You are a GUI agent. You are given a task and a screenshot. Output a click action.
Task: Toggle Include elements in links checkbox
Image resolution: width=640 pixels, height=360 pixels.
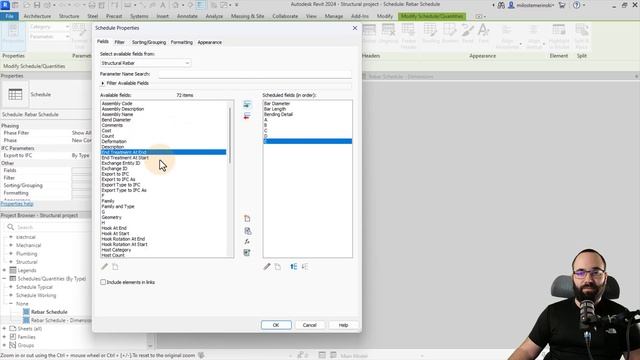click(x=103, y=282)
